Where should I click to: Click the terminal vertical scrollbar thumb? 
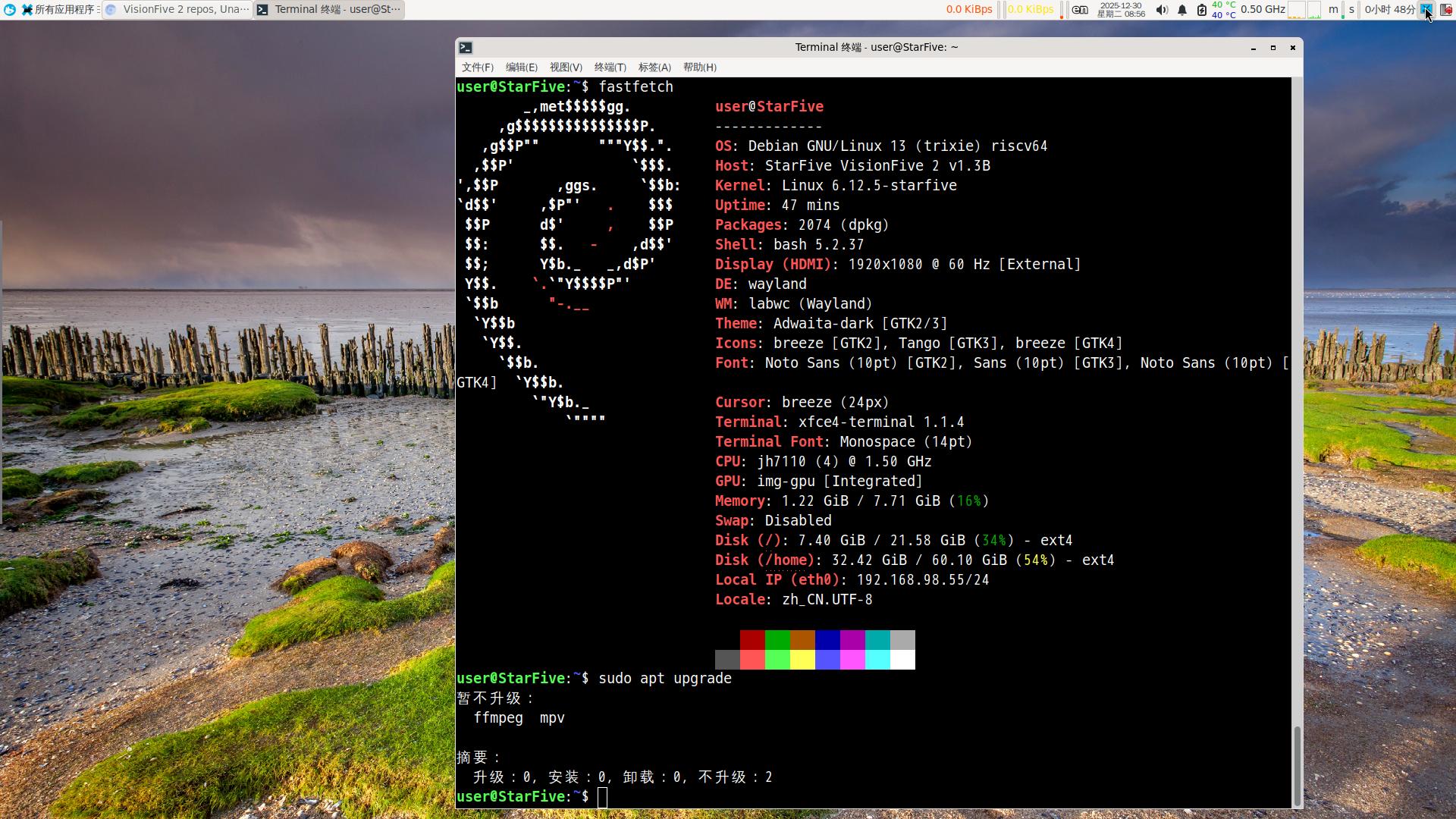[x=1297, y=764]
